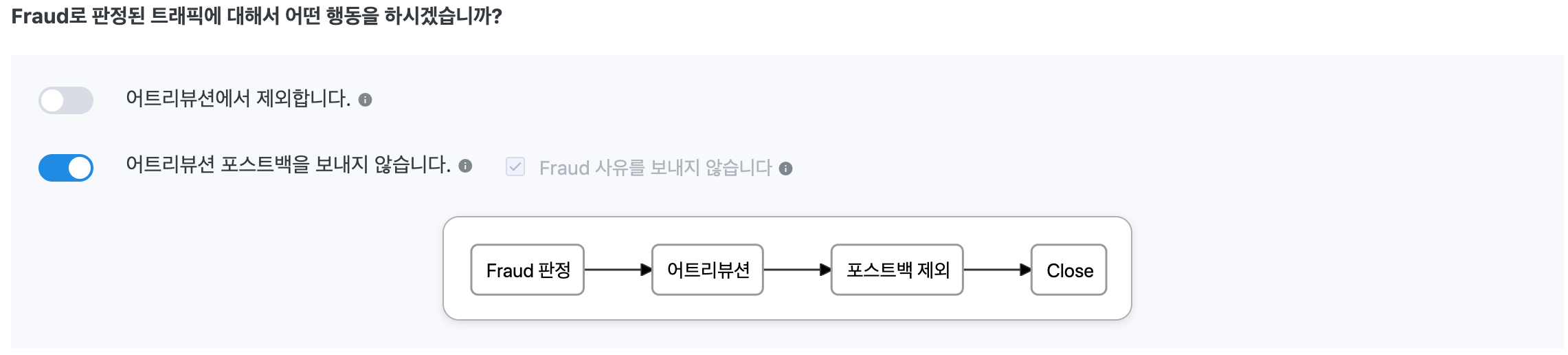This screenshot has height=355, width=1568.
Task: Click info icon beside 어트리뷰션에서 제외합니다
Action: 366,100
